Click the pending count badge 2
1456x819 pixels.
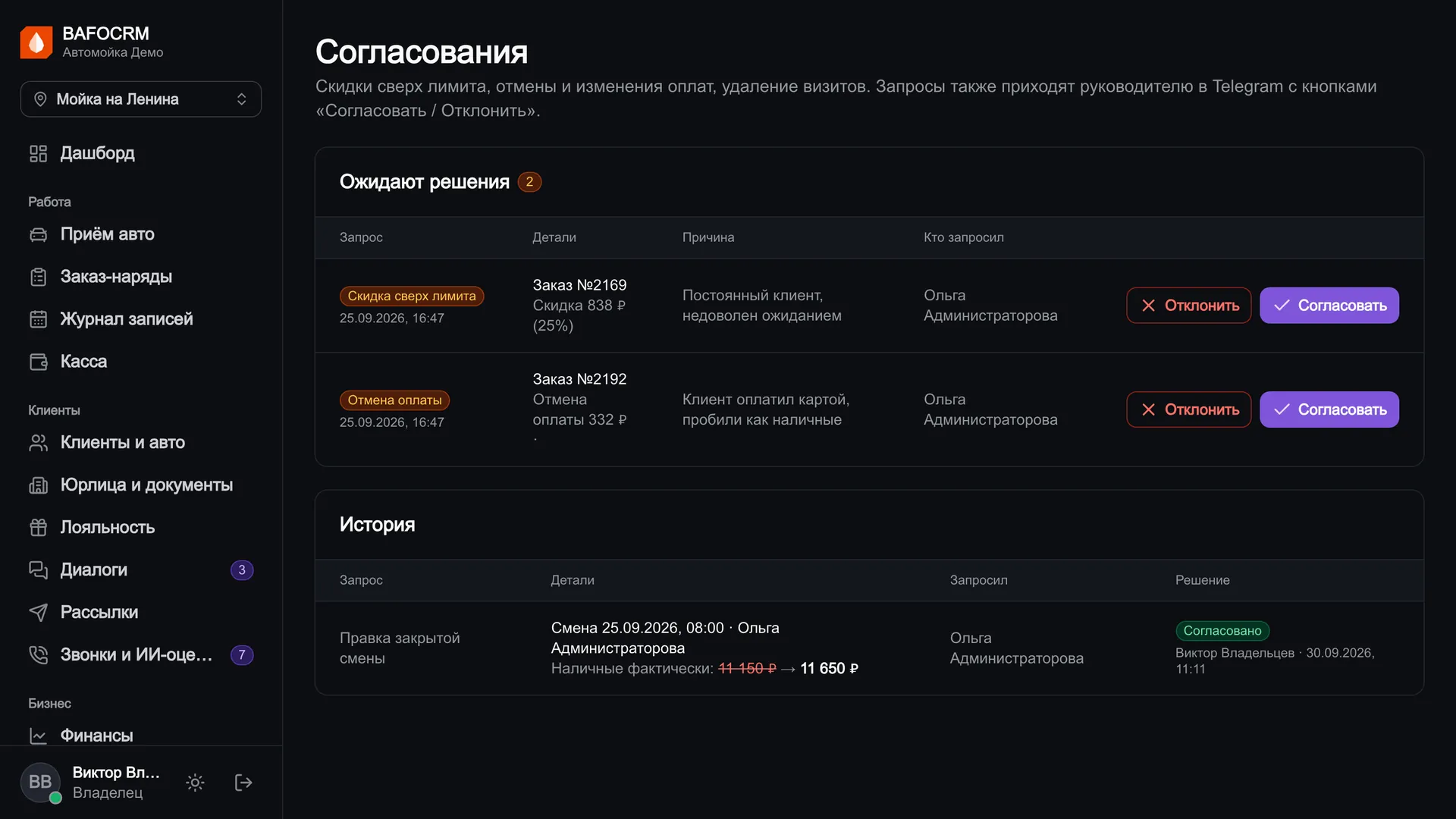529,182
